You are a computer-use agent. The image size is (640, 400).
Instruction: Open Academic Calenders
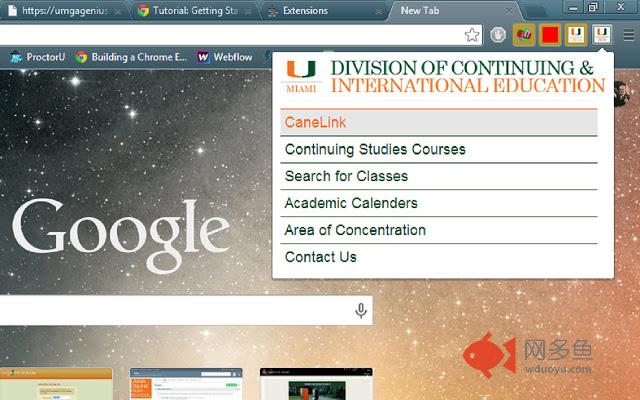tap(439, 203)
